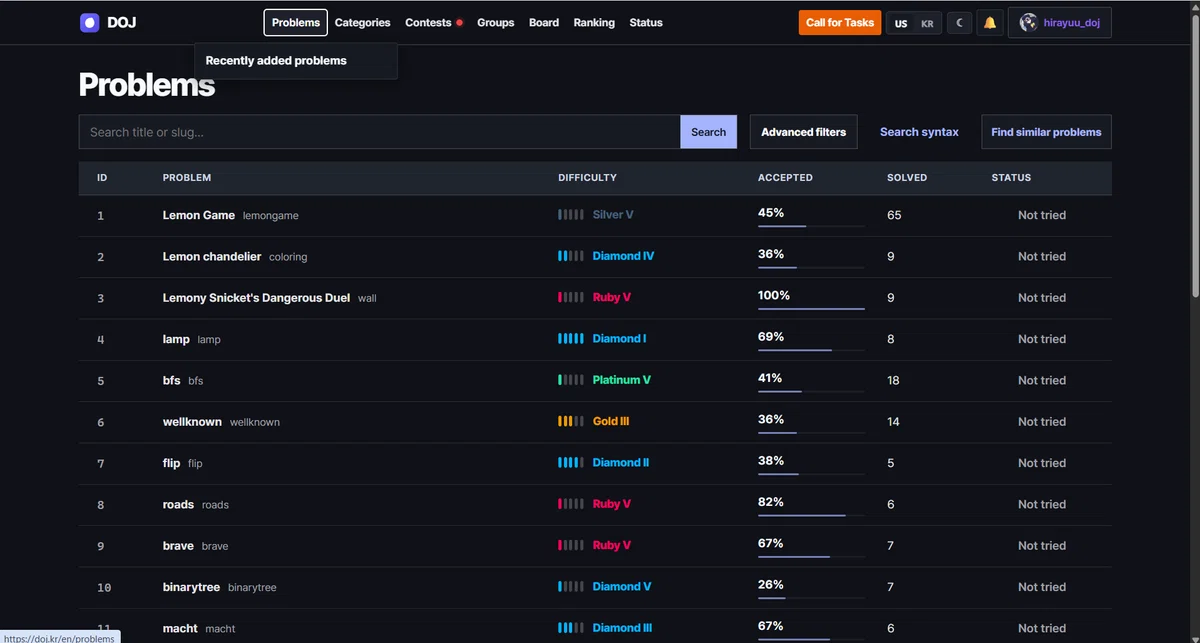Toggle dark mode with the moon icon
The height and width of the screenshot is (643, 1200).
pos(959,22)
